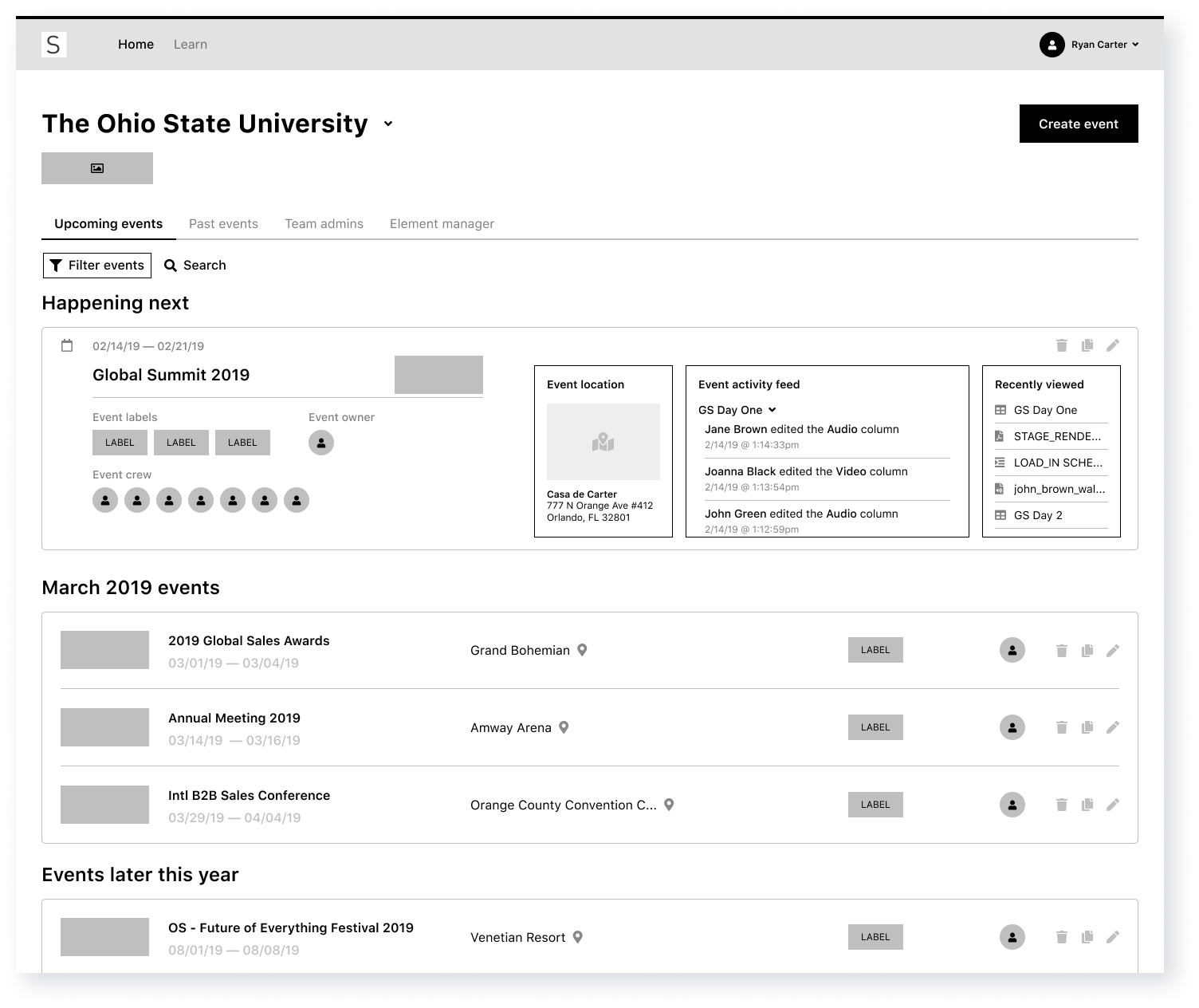Edit the Annual Meeting 2019 event
Viewport: 1199px width, 1008px height.
[1113, 727]
